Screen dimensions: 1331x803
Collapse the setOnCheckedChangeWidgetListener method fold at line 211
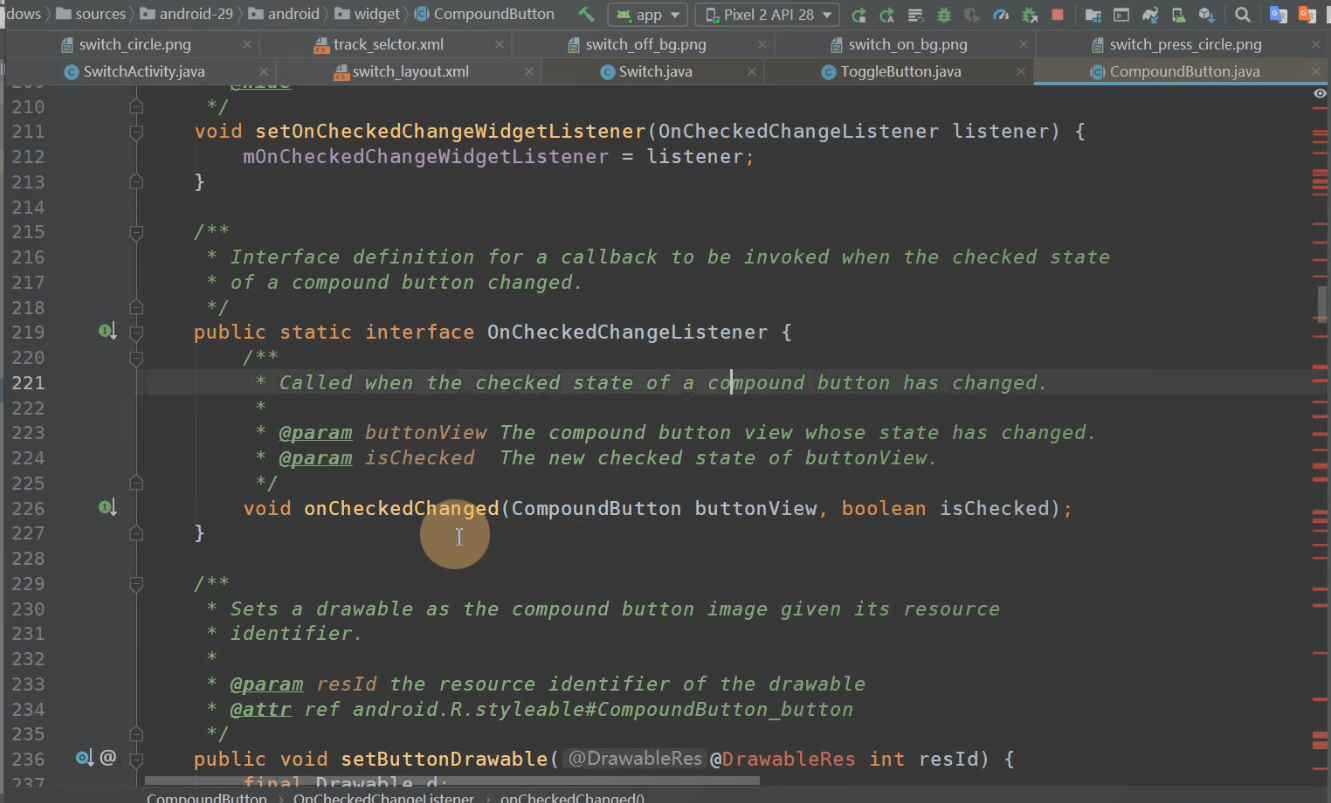tap(136, 131)
